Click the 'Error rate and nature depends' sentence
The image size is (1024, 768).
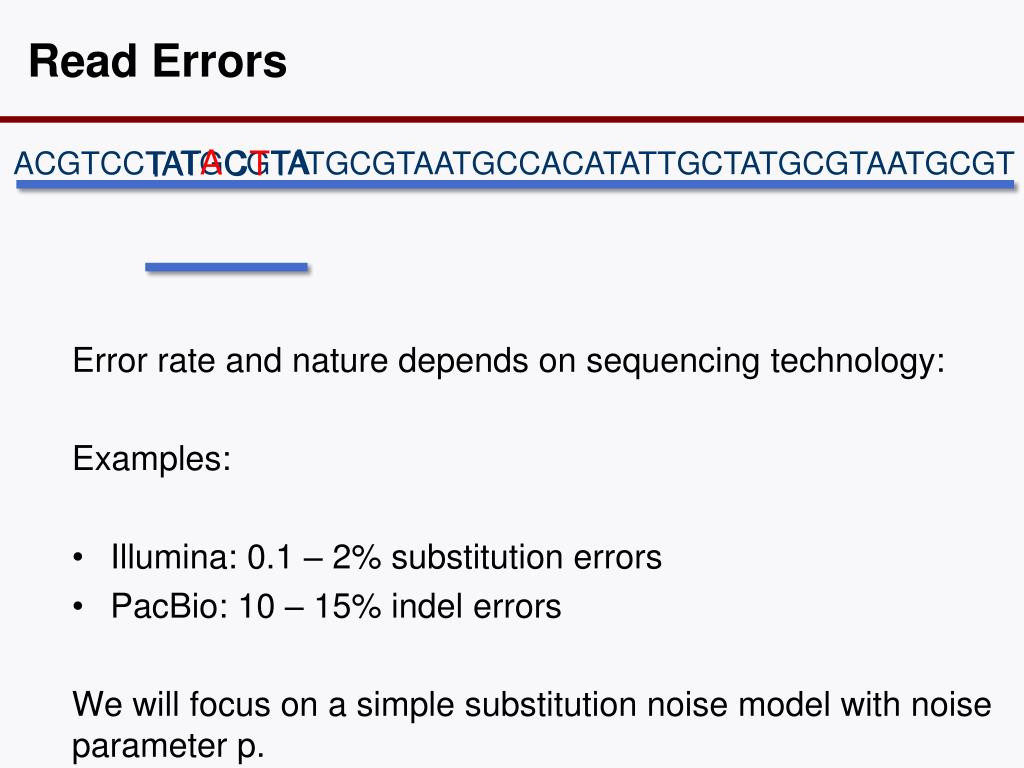coord(509,361)
